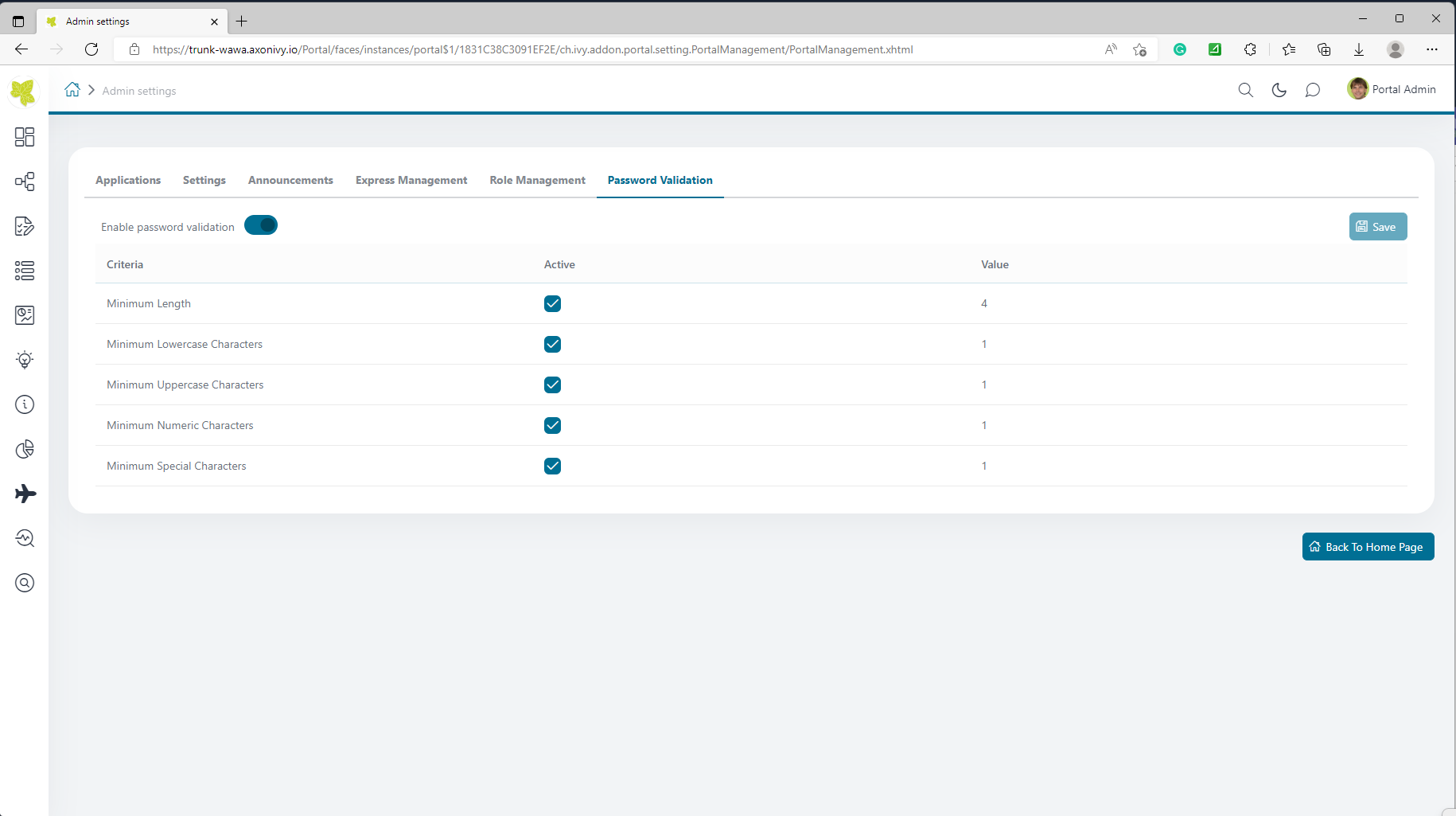Click the info circle sidebar icon

click(25, 404)
